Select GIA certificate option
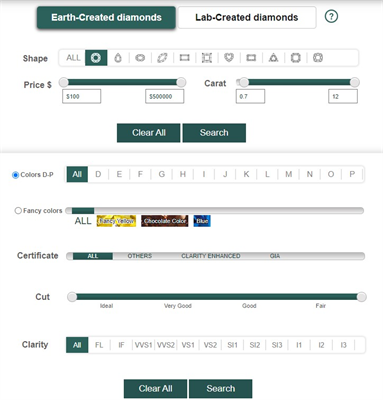Image resolution: width=383 pixels, height=400 pixels. click(275, 256)
